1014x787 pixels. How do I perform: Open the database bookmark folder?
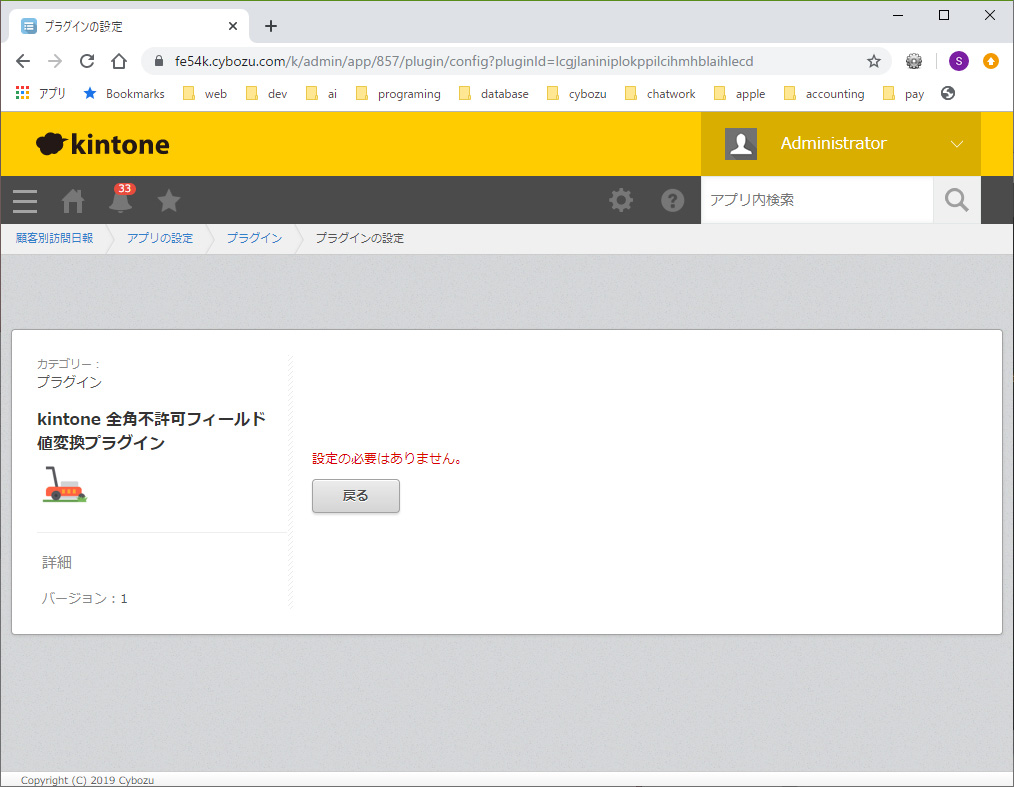[x=494, y=94]
